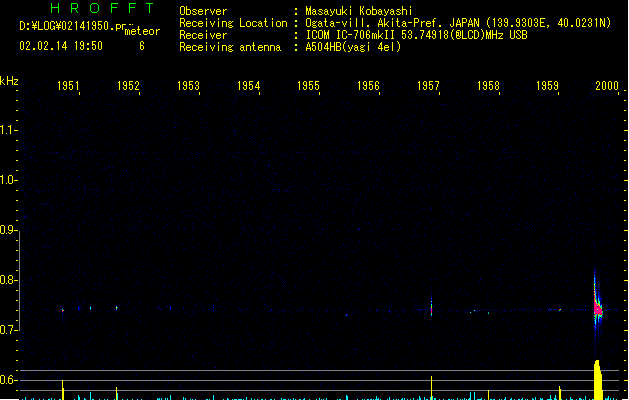Image resolution: width=629 pixels, height=400 pixels.
Task: Select antenna text A504HB(yagi 4el)
Action: tap(353, 47)
